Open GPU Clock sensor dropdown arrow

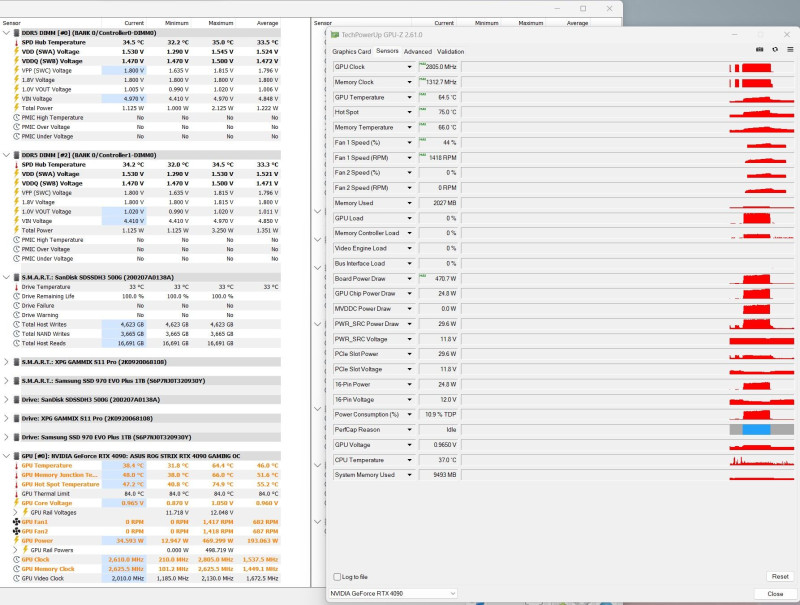coord(409,67)
